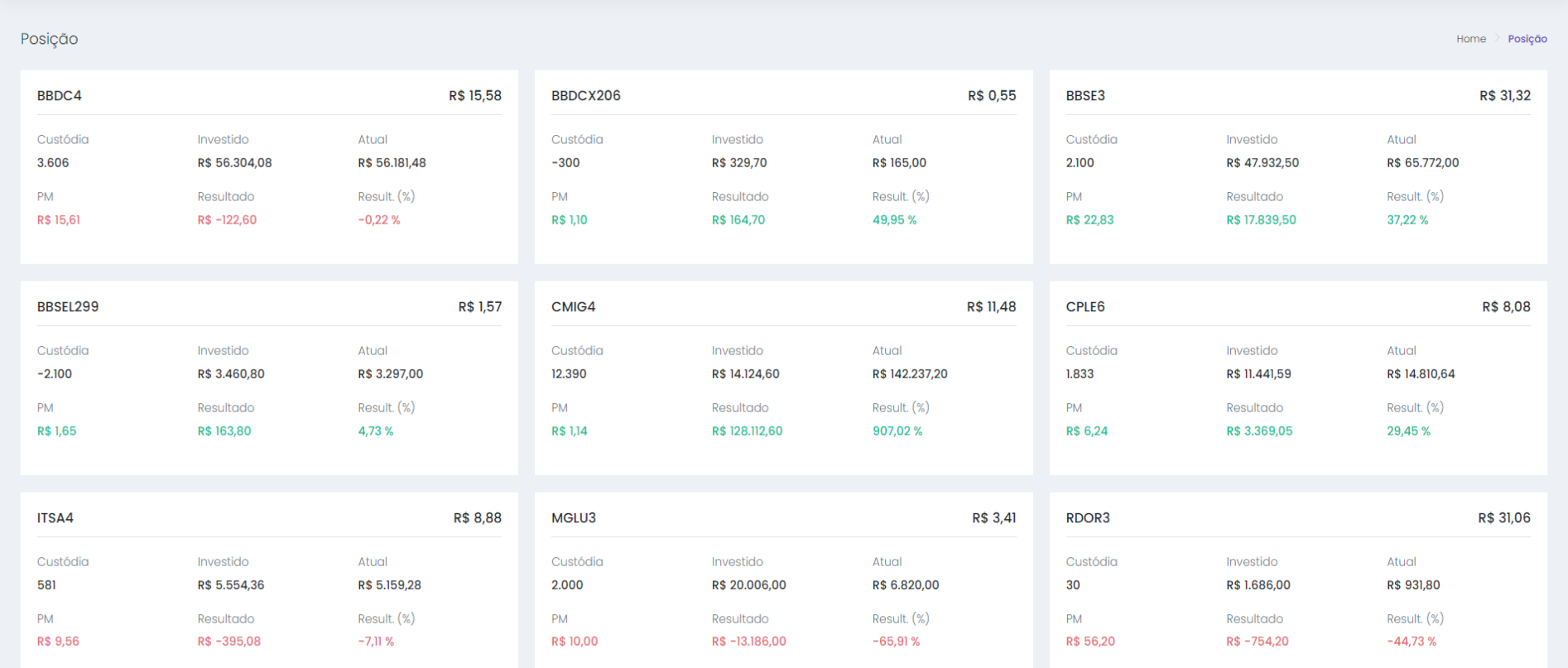Click ITSA4 result R$ -395,08
Viewport: 1568px width, 668px height.
[x=229, y=642]
